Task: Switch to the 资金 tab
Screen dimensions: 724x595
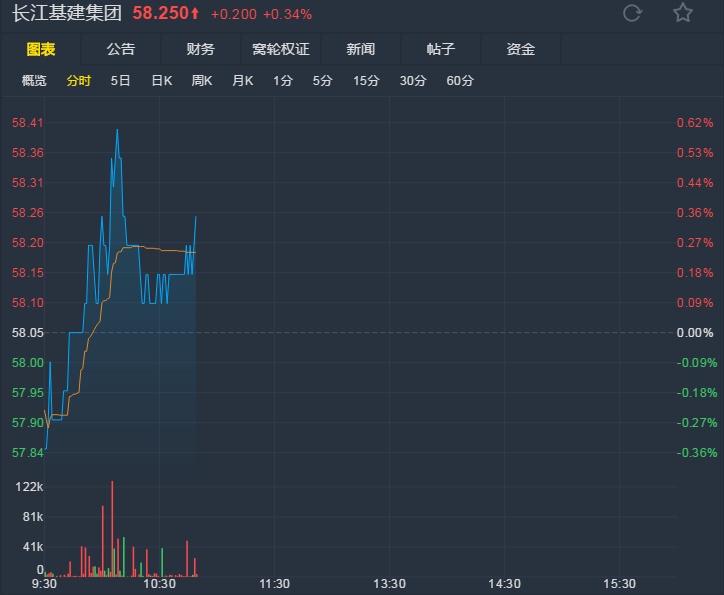Action: [x=520, y=50]
